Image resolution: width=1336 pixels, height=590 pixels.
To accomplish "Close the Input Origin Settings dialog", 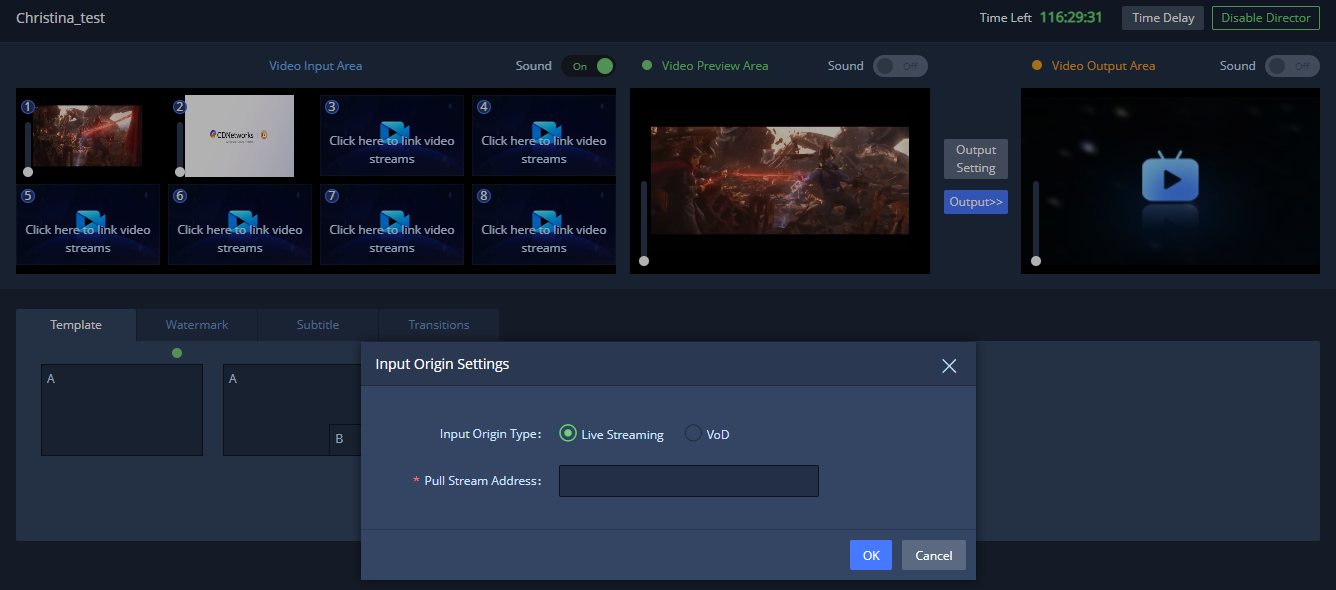I will click(x=949, y=366).
